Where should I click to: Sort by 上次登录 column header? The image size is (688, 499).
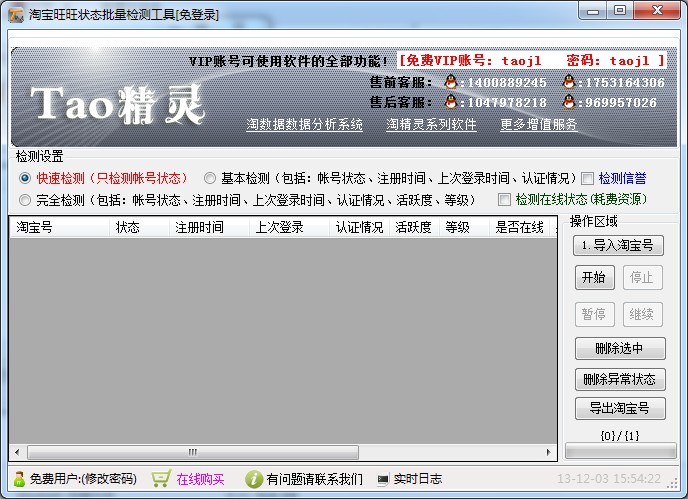coord(290,227)
